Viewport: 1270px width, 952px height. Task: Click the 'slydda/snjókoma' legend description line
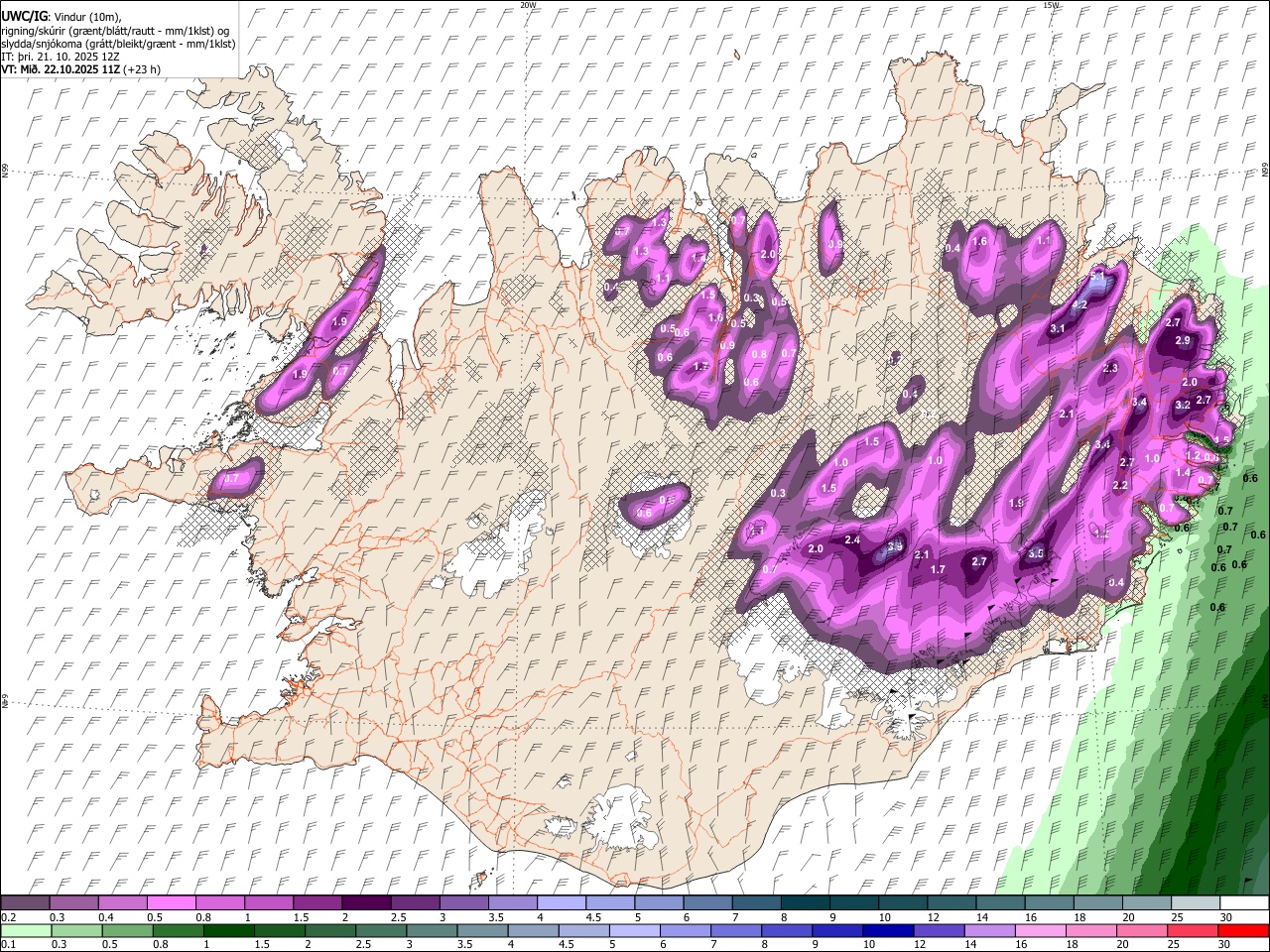tap(118, 44)
